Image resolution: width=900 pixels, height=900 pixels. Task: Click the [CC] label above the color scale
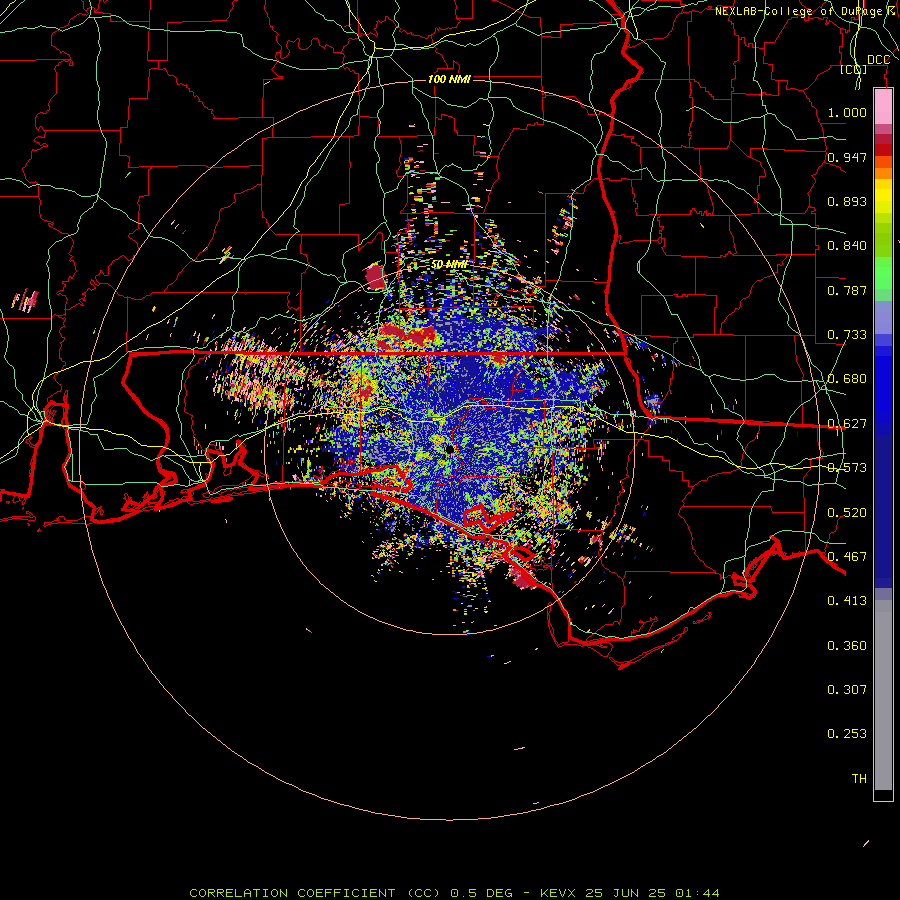coord(854,69)
